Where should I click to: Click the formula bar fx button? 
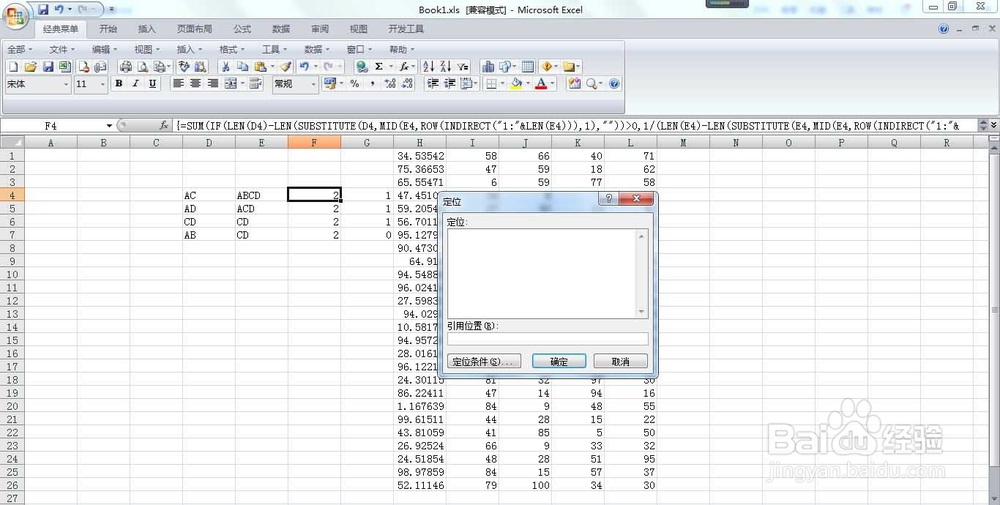click(x=164, y=126)
